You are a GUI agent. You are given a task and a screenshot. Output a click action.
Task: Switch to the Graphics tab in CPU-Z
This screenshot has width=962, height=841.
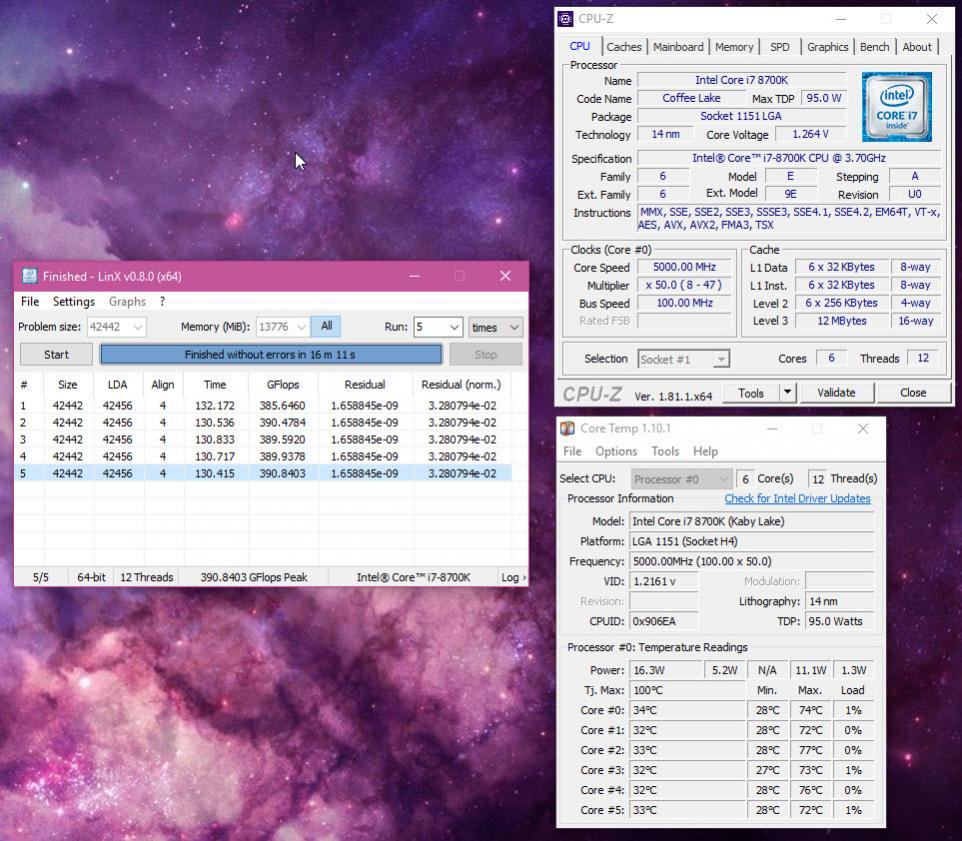point(828,47)
